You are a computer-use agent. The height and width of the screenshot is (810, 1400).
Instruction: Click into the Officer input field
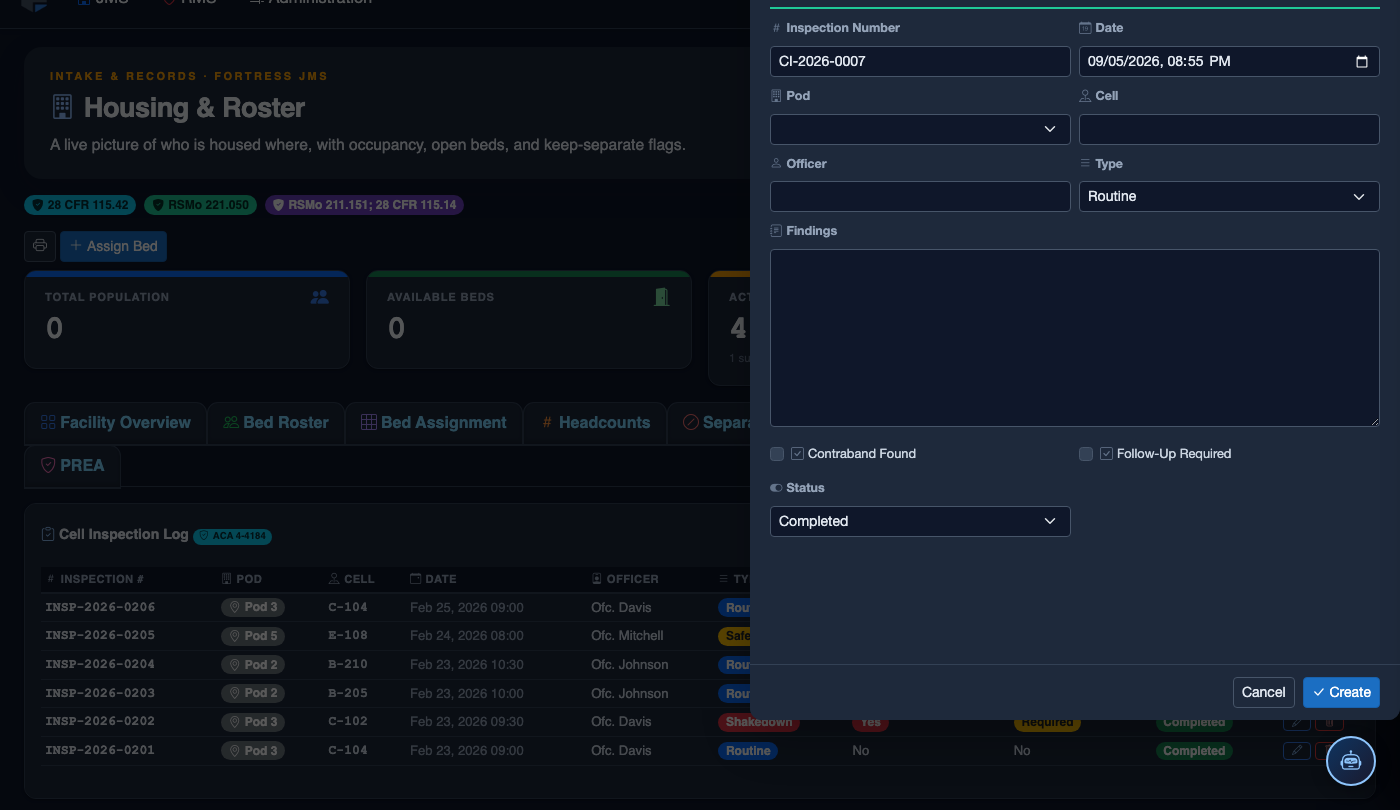click(920, 197)
